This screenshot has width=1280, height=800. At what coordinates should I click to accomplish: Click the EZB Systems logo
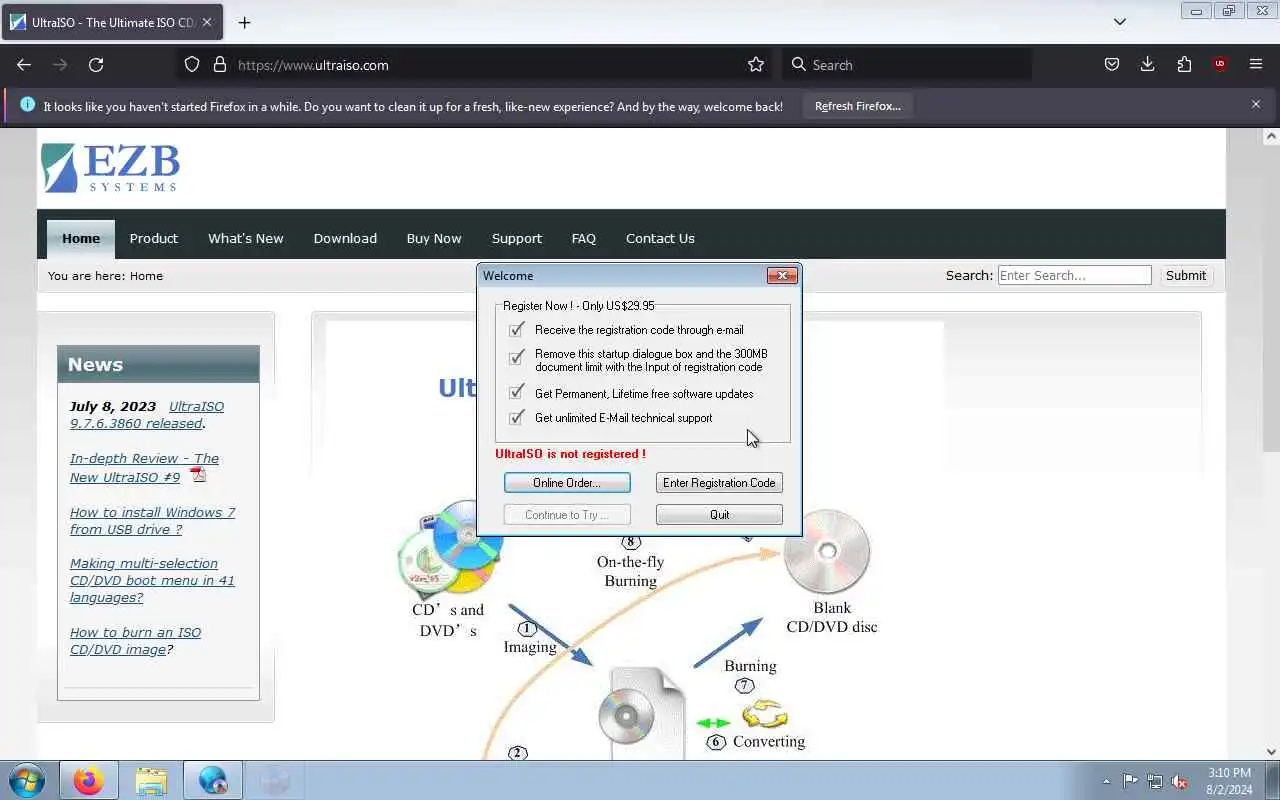coord(110,168)
